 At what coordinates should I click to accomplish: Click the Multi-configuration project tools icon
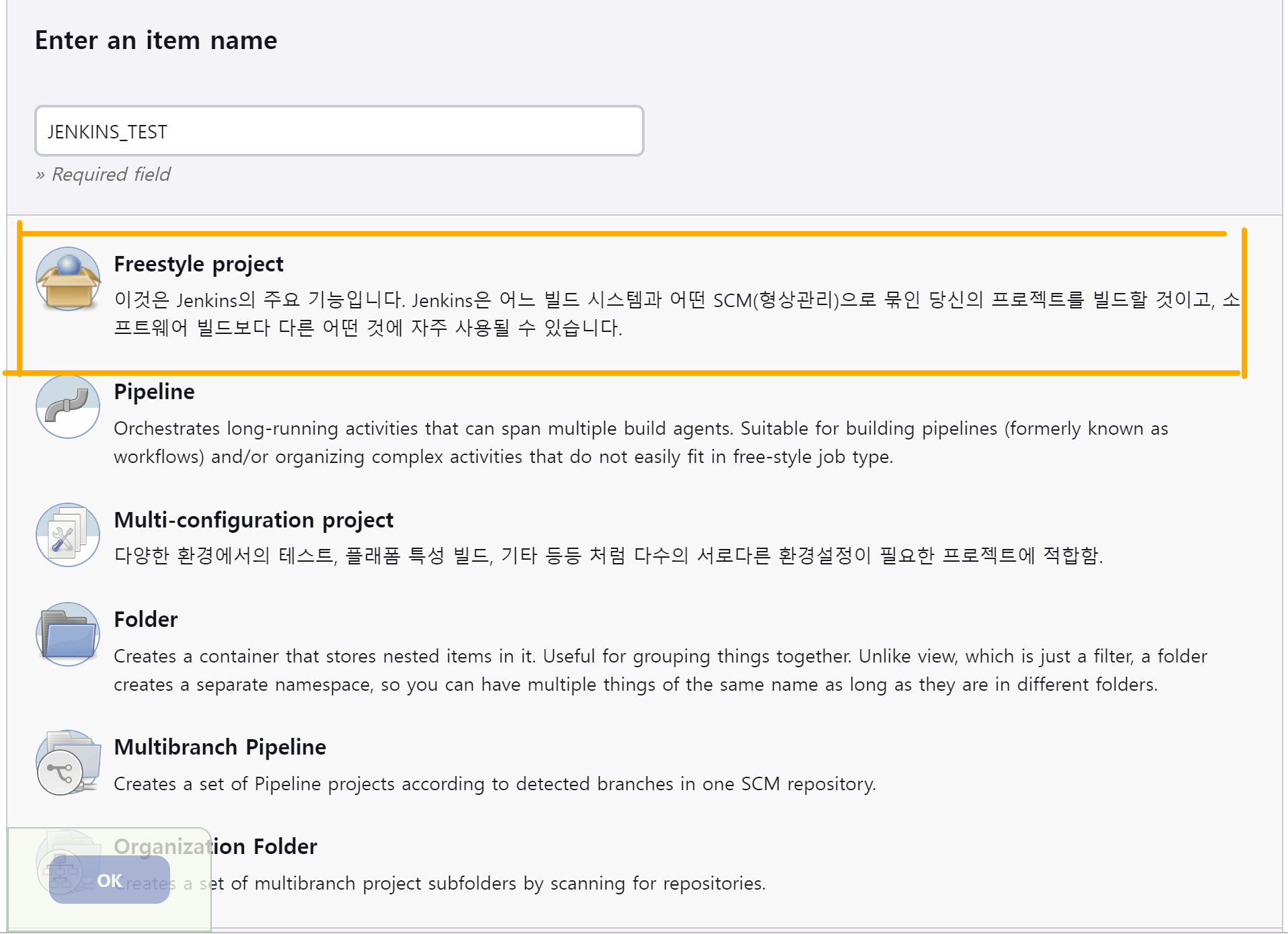pos(68,535)
